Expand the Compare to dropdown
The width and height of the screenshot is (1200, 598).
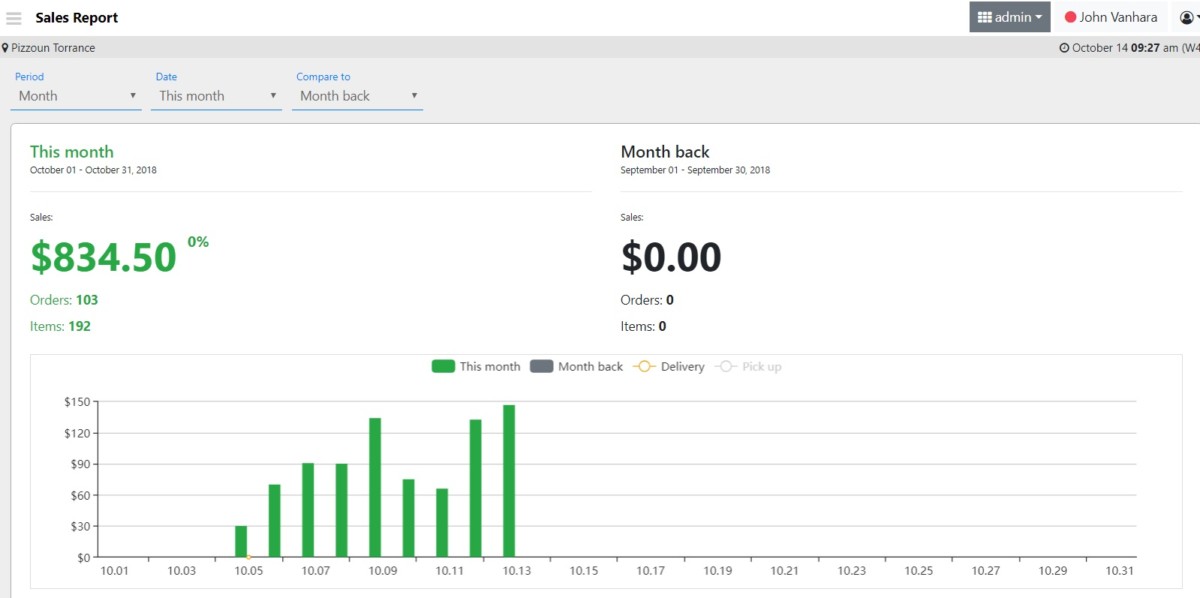tap(358, 96)
